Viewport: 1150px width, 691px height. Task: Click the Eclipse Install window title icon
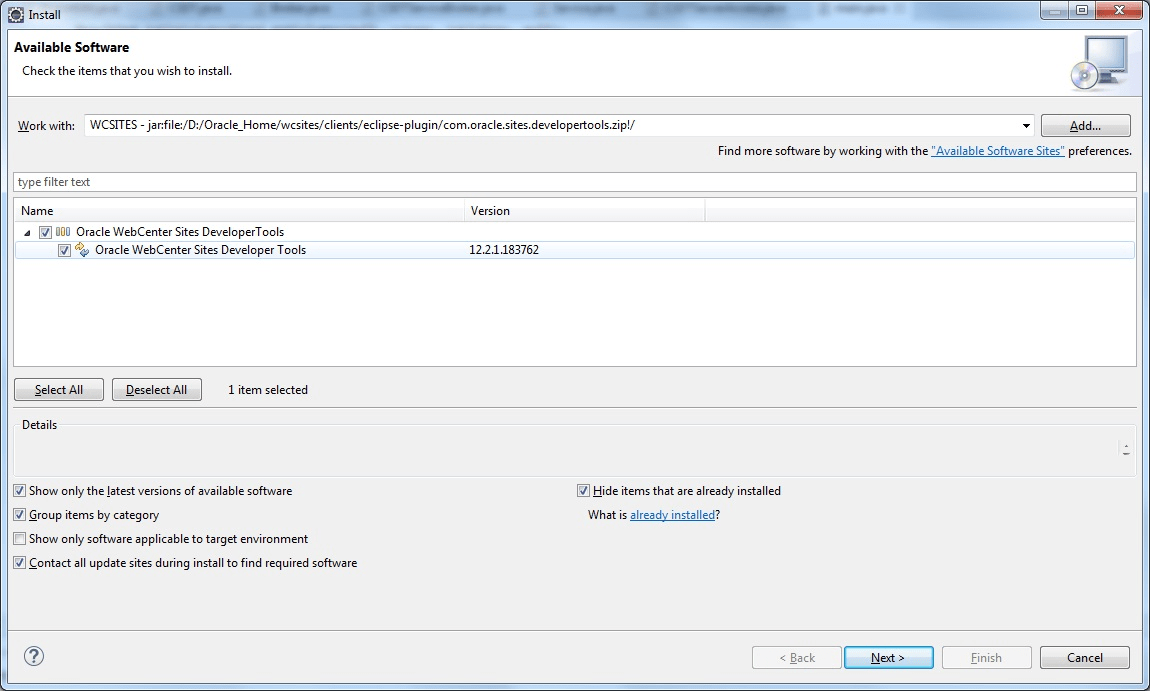(15, 14)
